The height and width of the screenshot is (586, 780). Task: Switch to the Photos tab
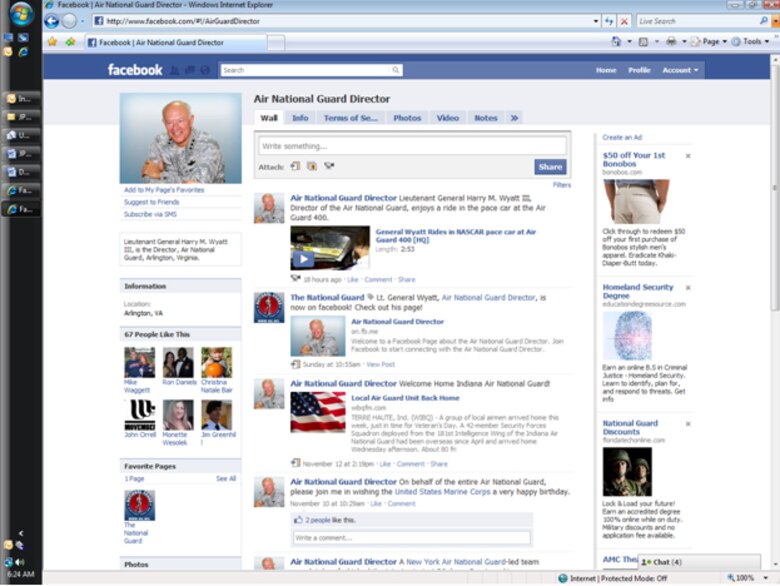407,118
